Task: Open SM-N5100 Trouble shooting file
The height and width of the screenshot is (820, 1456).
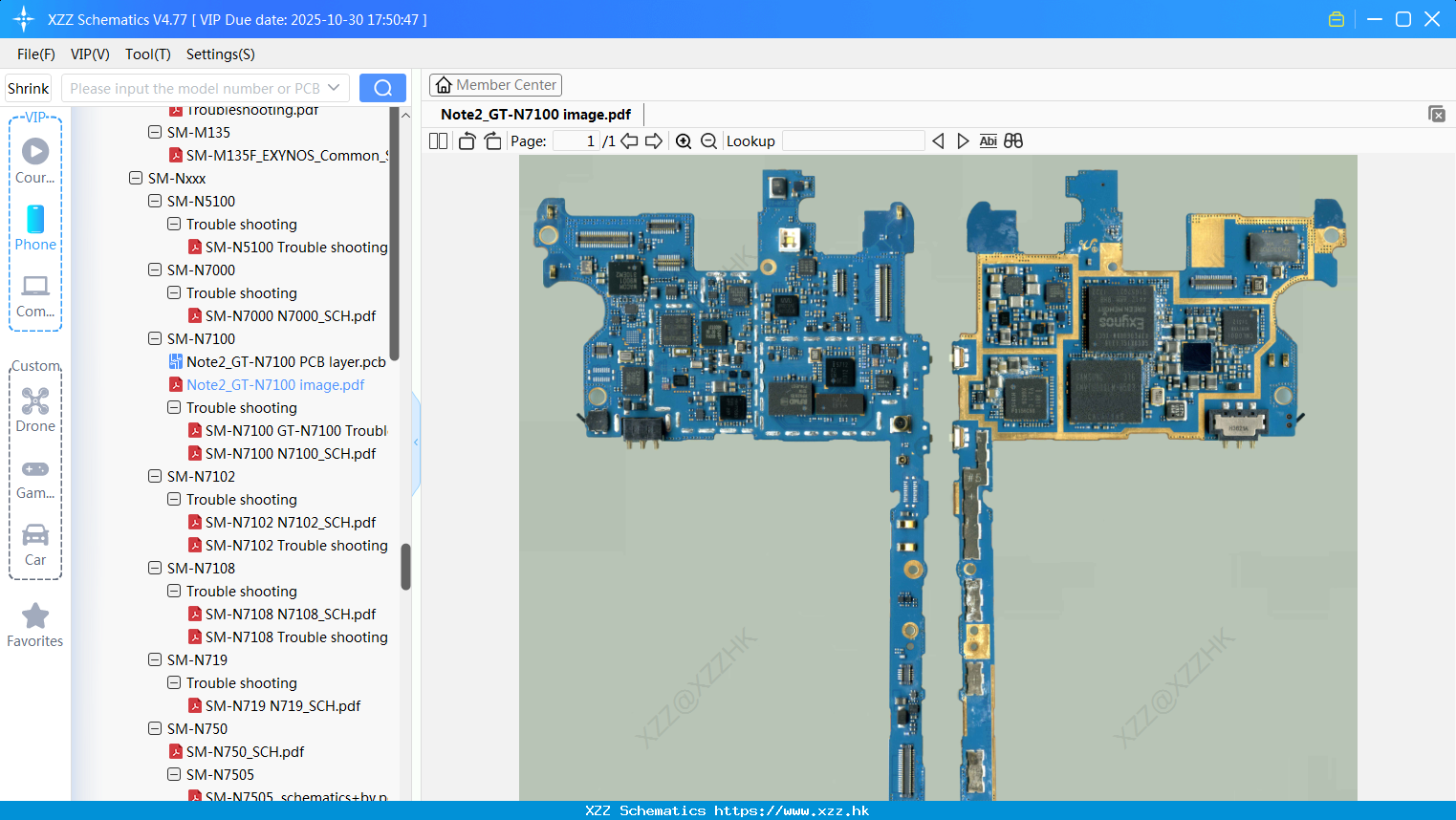Action: 296,248
